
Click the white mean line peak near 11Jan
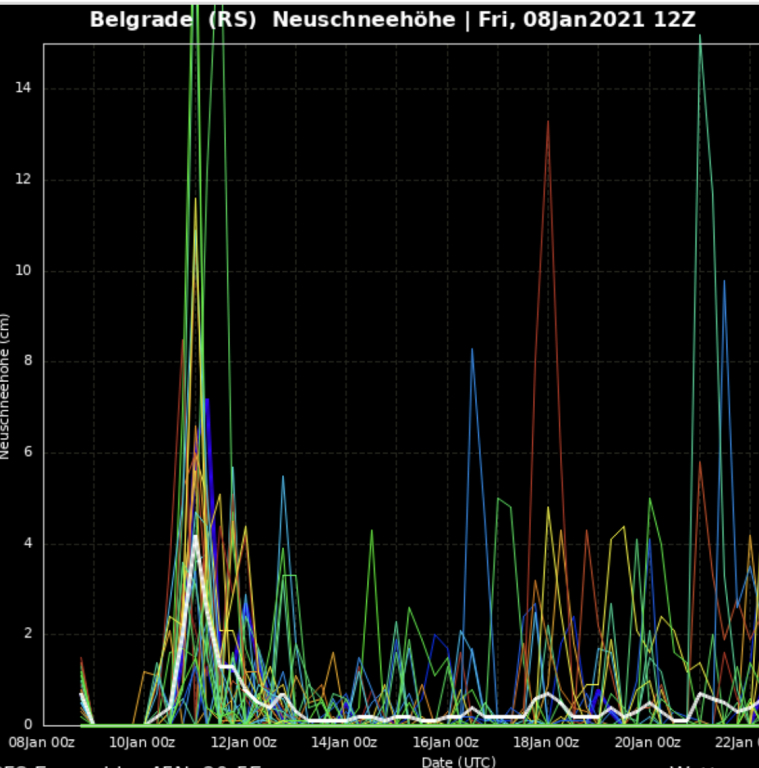196,538
